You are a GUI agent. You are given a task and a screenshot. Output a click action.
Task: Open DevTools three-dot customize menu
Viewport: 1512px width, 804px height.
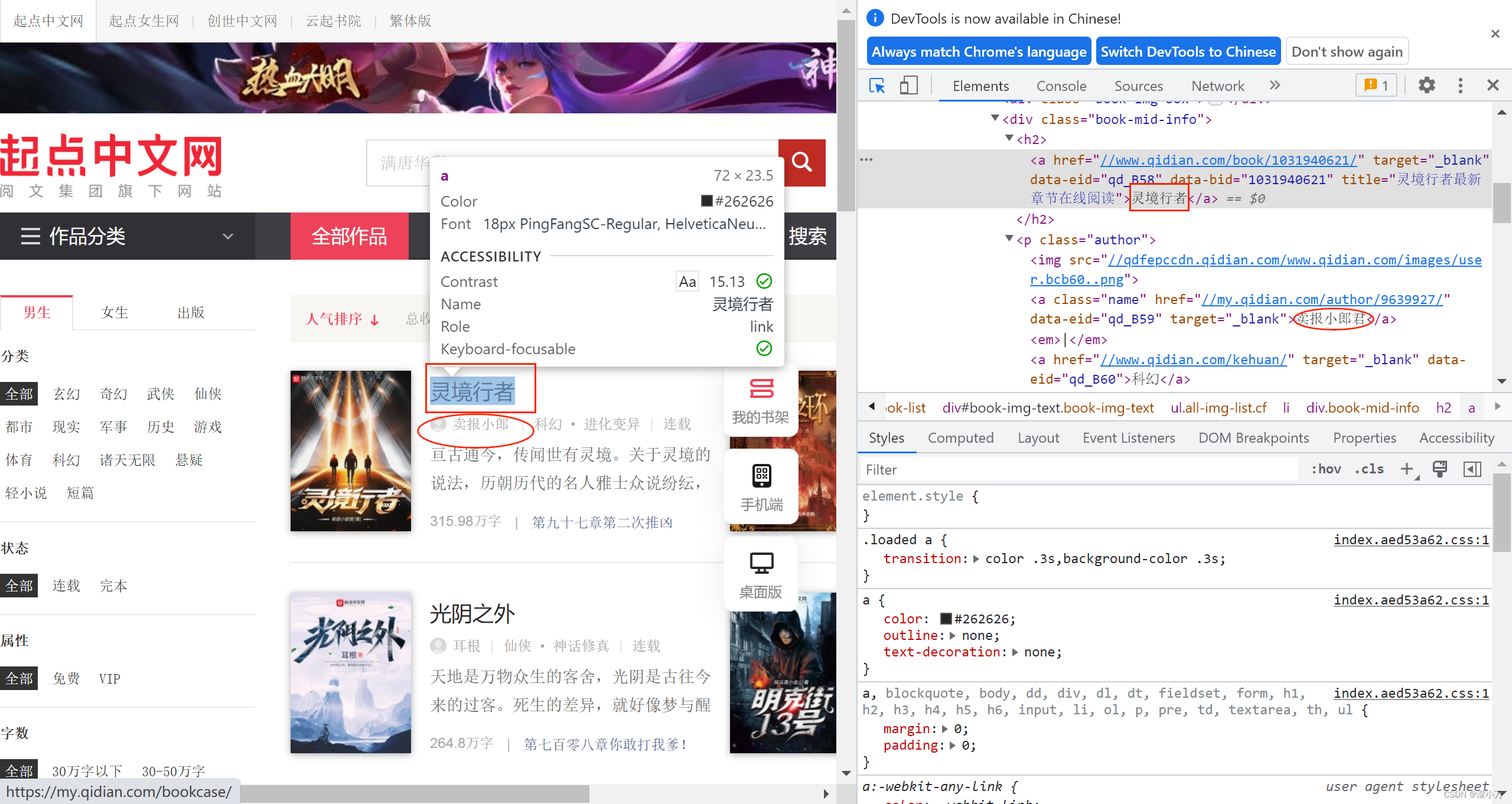[x=1460, y=86]
